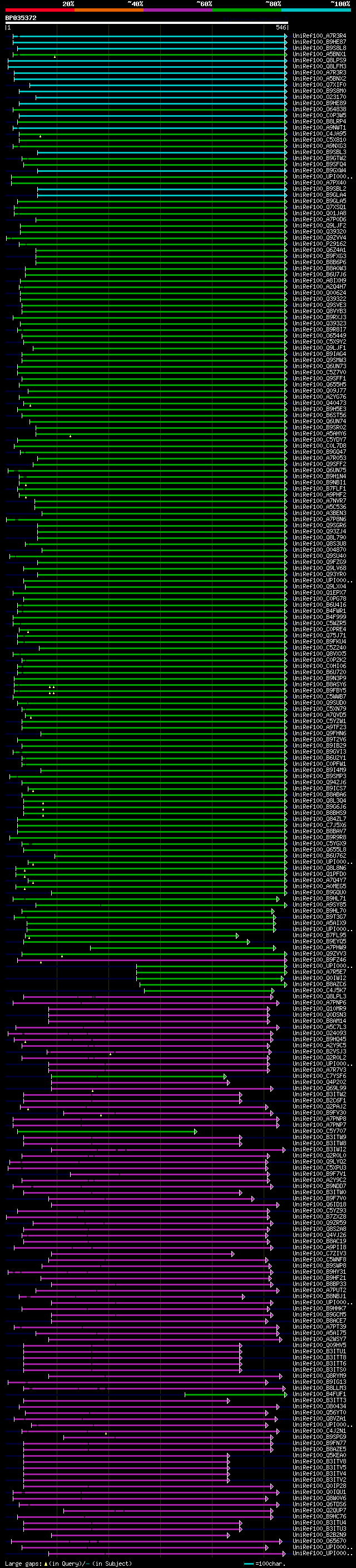Click the query end position 546
The width and height of the screenshot is (356, 1568).
click(x=281, y=27)
